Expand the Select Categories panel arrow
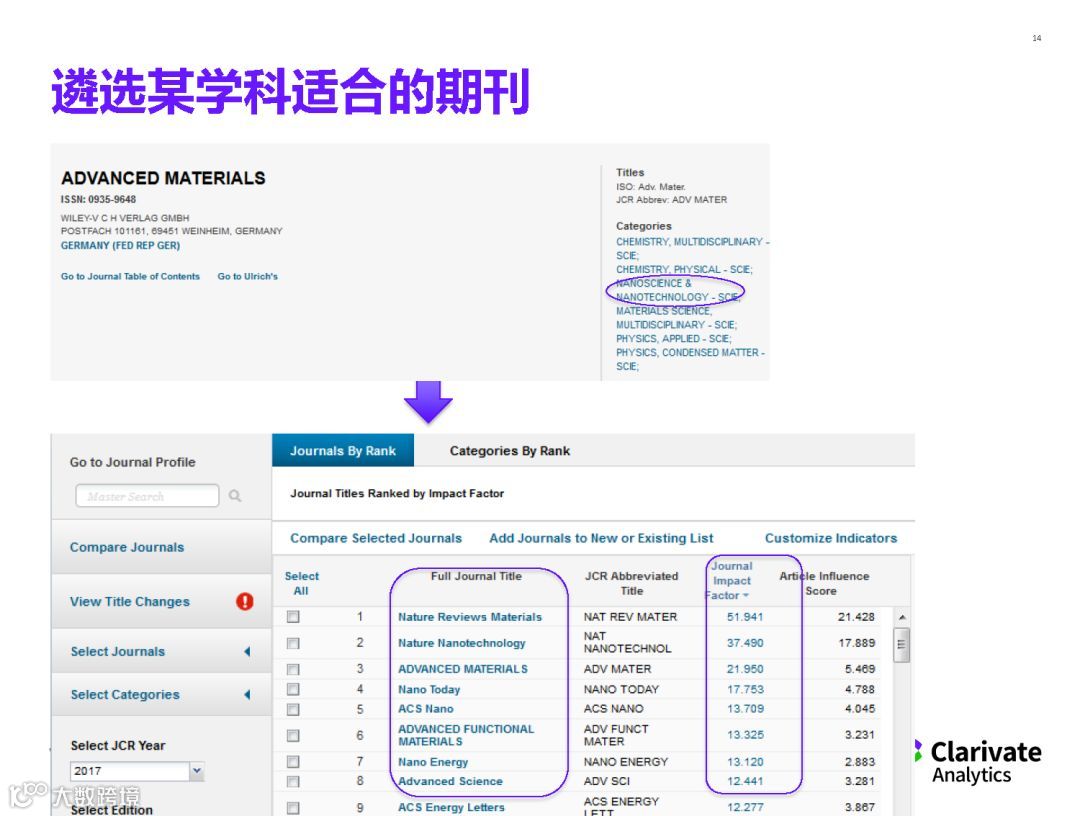 click(247, 695)
